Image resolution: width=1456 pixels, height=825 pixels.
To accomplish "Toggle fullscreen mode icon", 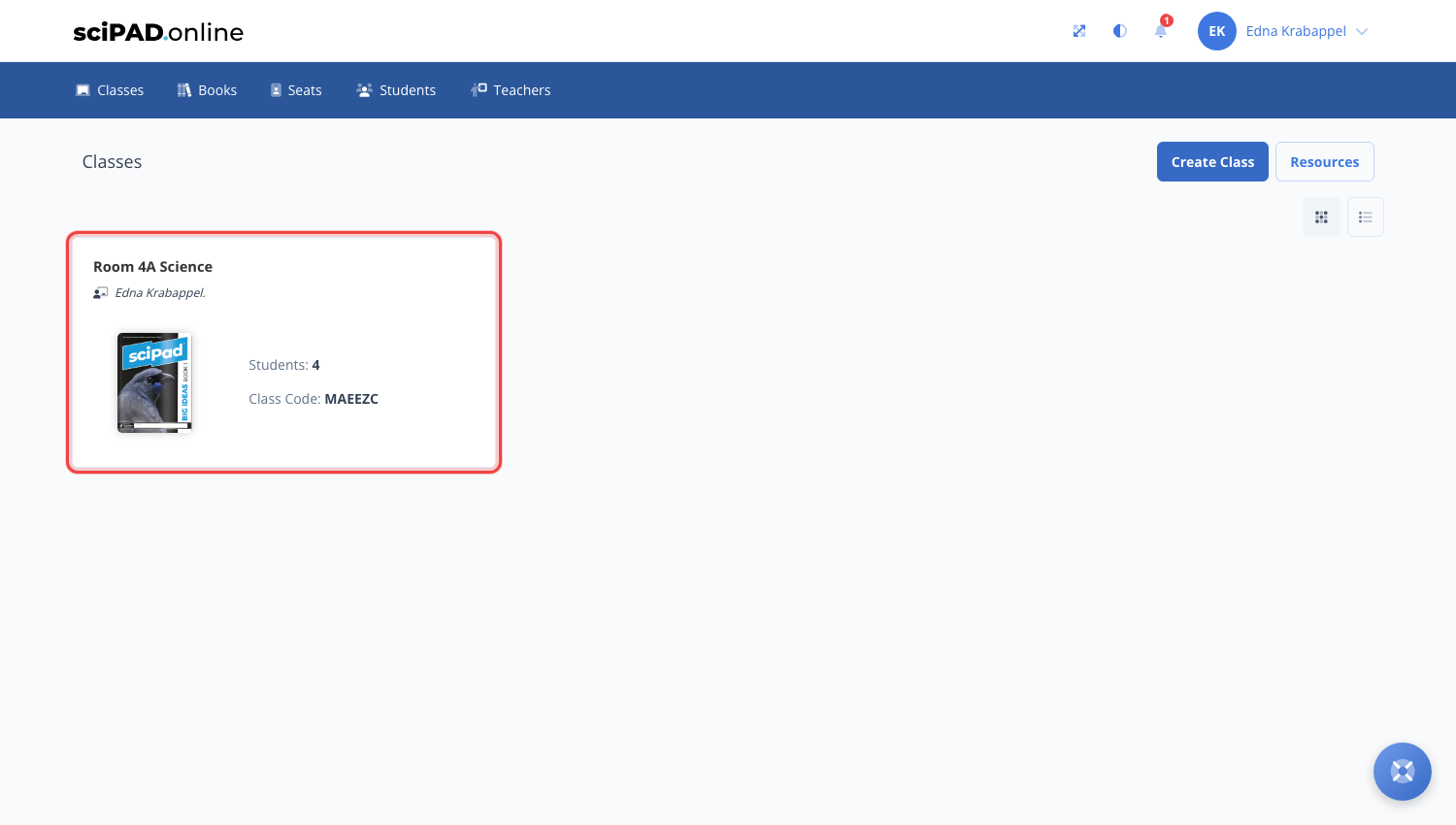I will (1079, 31).
